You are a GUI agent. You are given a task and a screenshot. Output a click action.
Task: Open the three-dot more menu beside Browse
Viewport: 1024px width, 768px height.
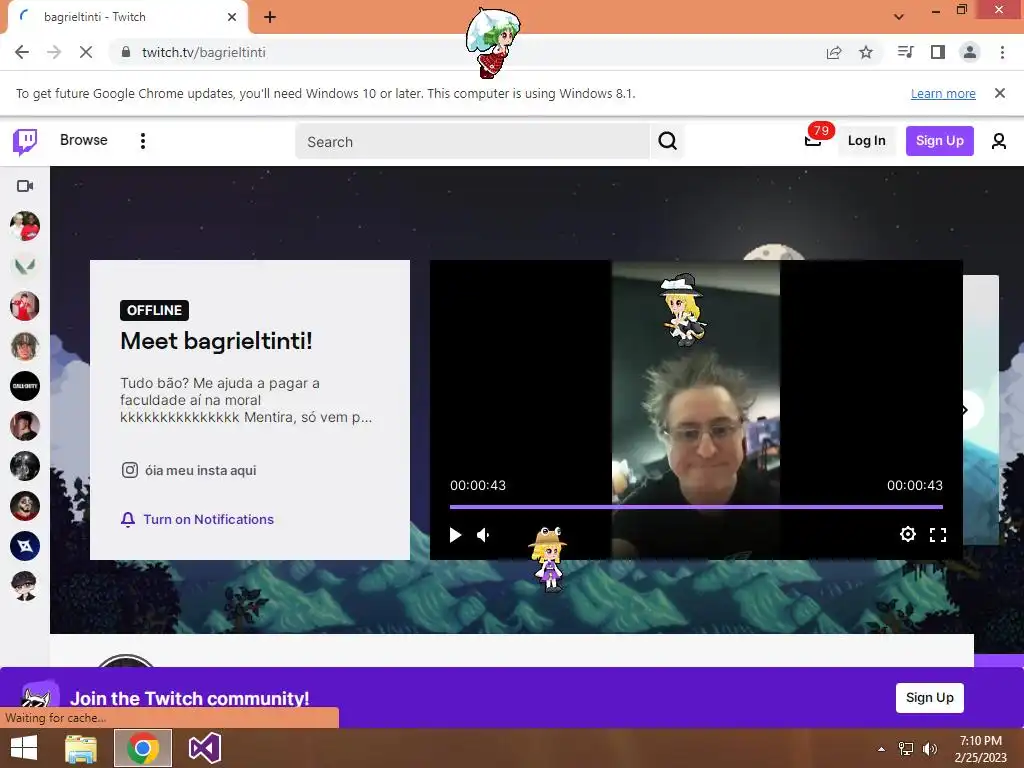click(x=143, y=141)
